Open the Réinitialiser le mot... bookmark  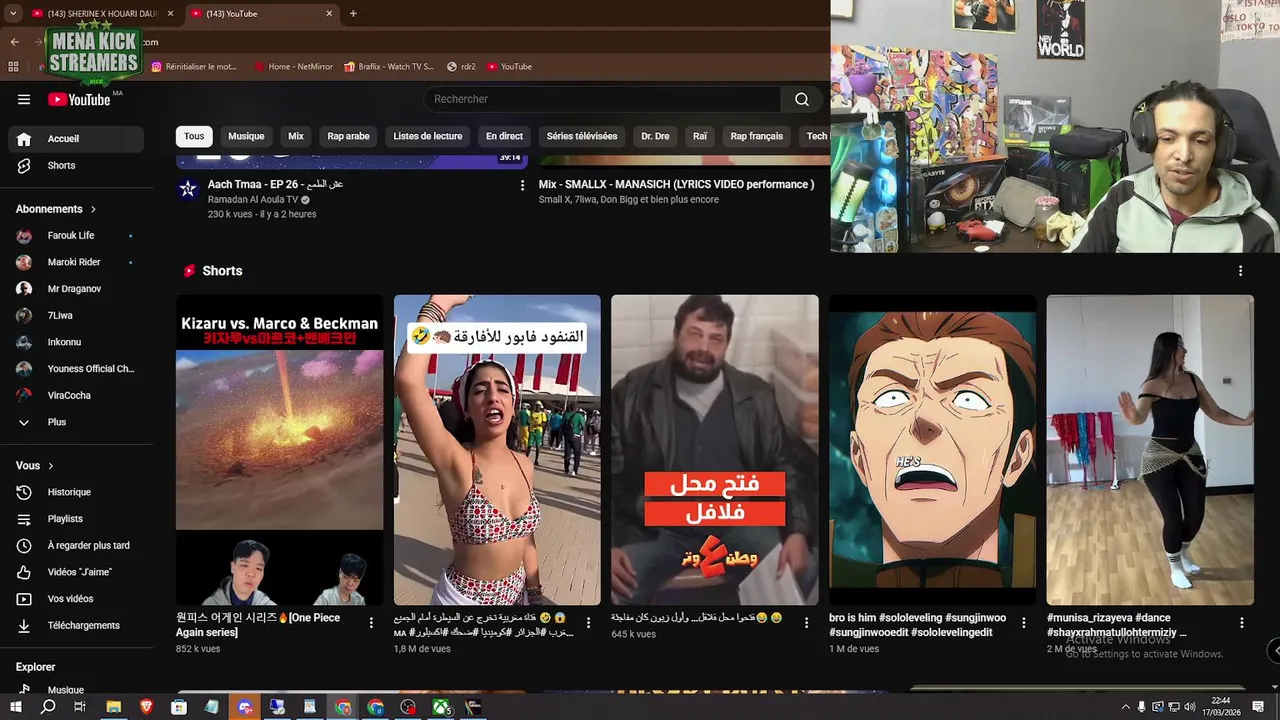[195, 67]
